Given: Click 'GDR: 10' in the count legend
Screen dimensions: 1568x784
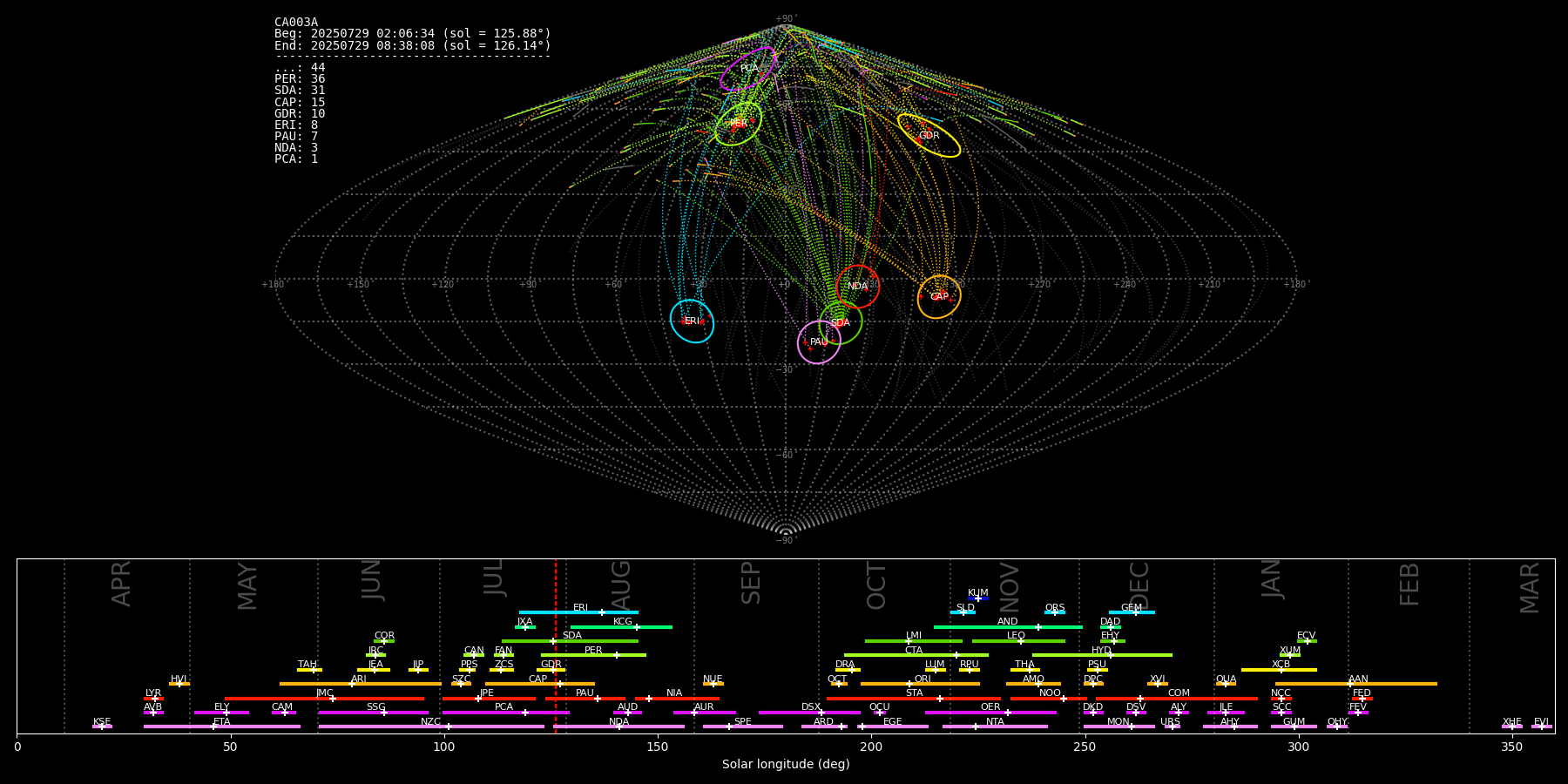Looking at the screenshot, I should pos(300,114).
